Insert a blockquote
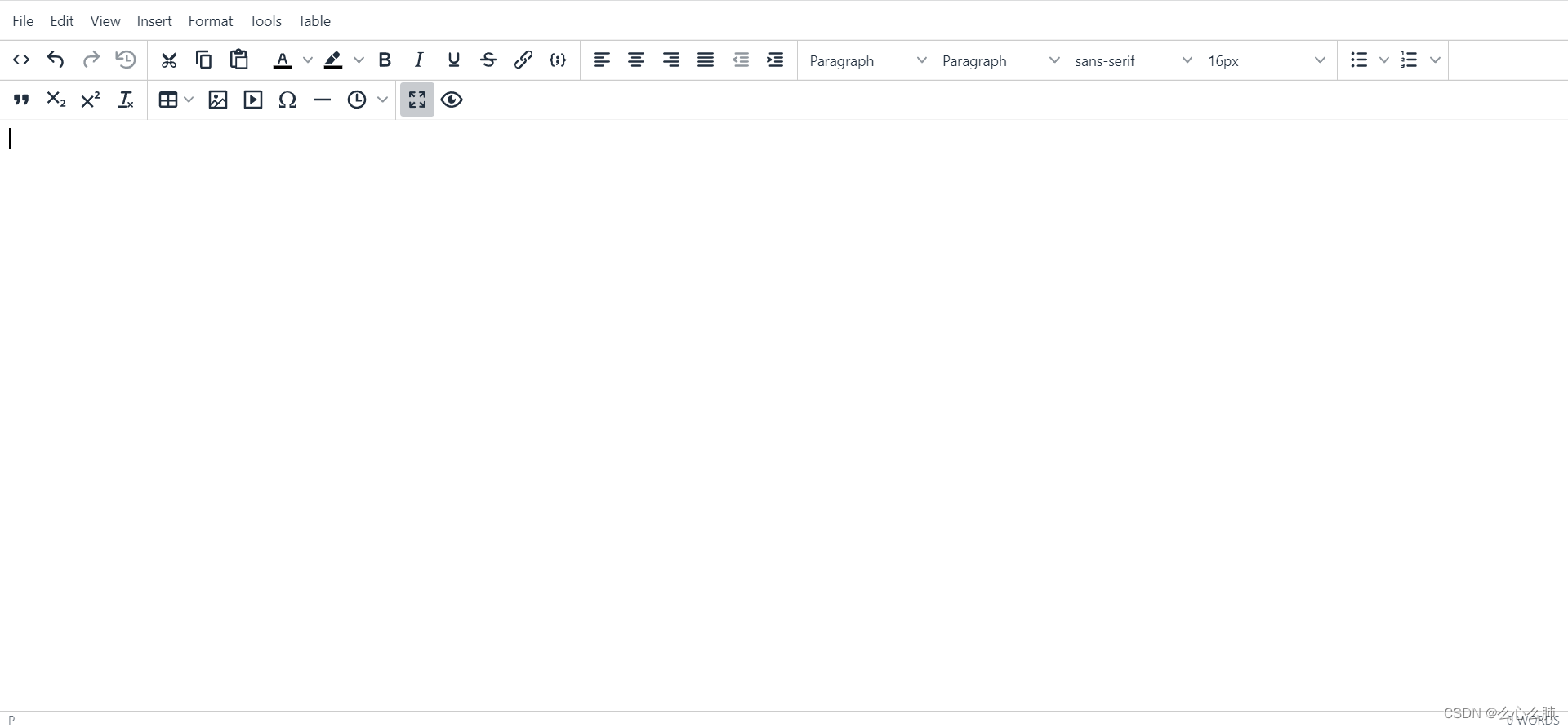The height and width of the screenshot is (728, 1568). (x=21, y=100)
